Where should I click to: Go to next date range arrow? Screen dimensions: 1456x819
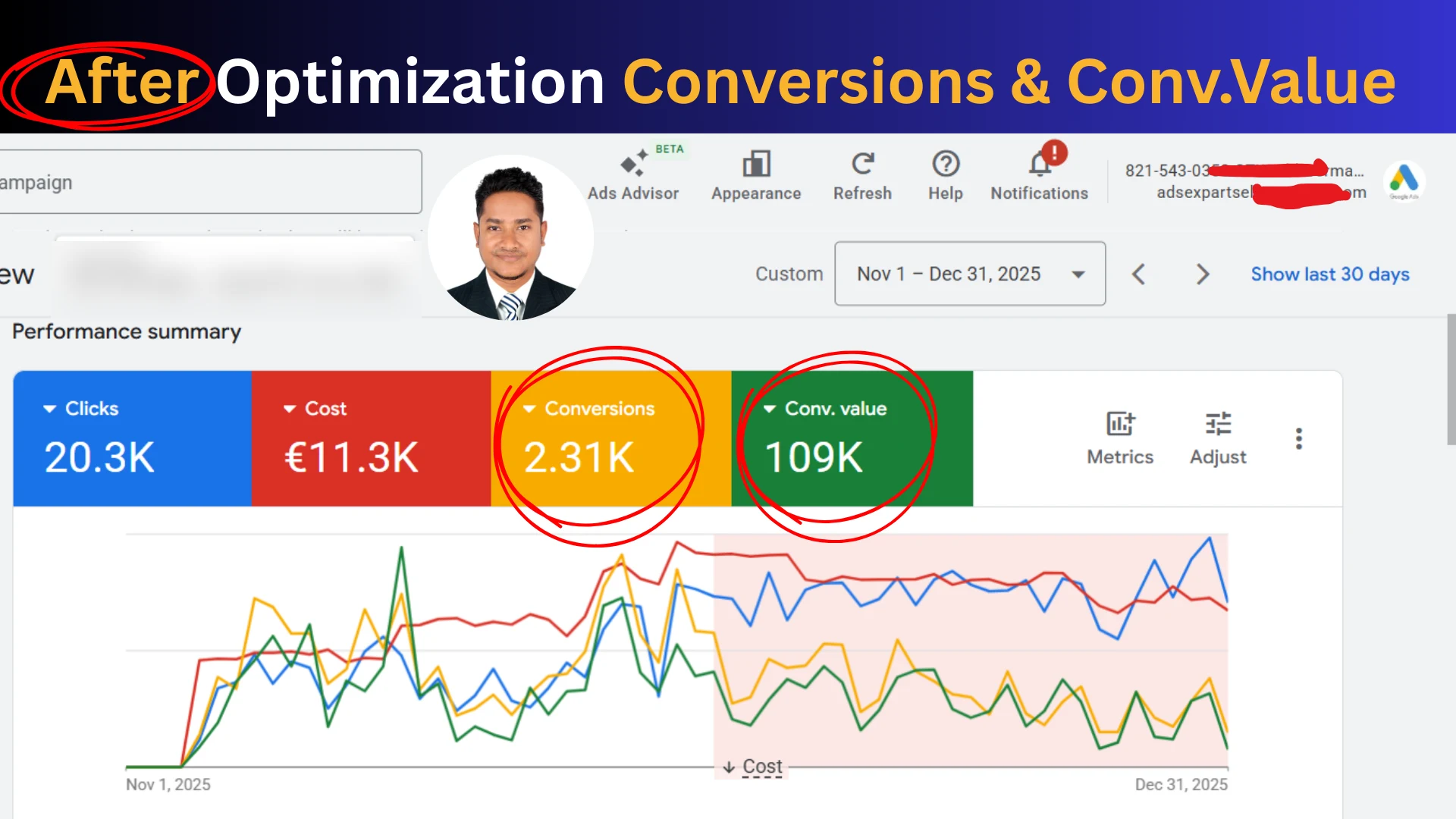1202,274
